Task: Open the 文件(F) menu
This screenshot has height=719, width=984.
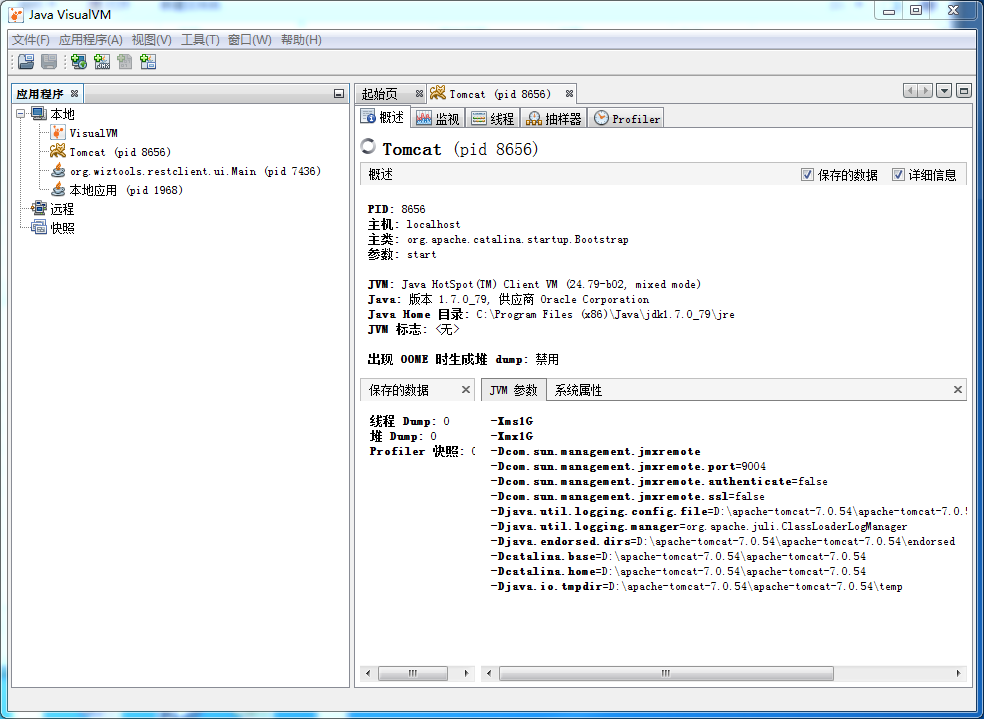Action: [30, 40]
